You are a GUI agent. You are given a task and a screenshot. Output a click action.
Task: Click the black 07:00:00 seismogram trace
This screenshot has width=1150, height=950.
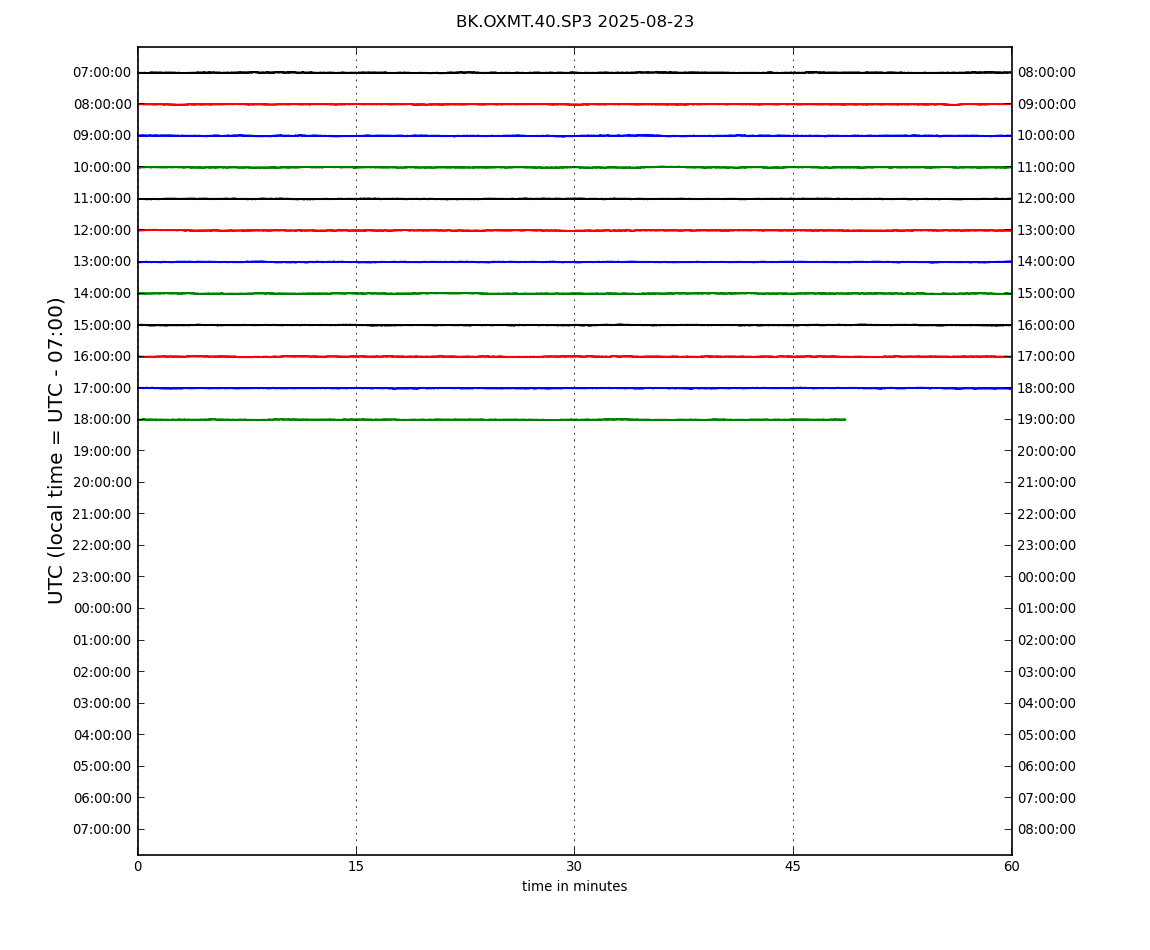pyautogui.click(x=574, y=73)
